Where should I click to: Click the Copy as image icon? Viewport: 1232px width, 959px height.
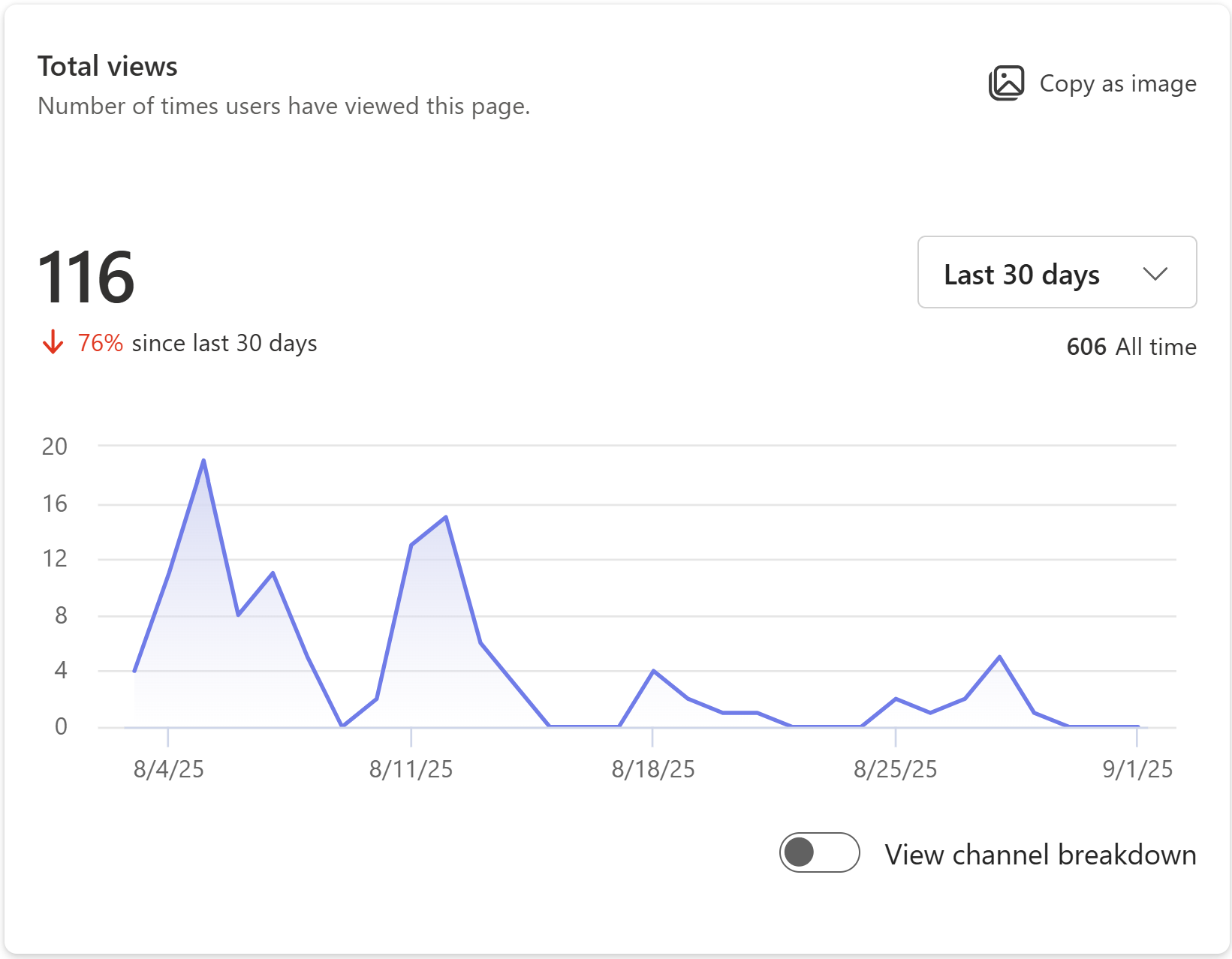coord(1007,83)
